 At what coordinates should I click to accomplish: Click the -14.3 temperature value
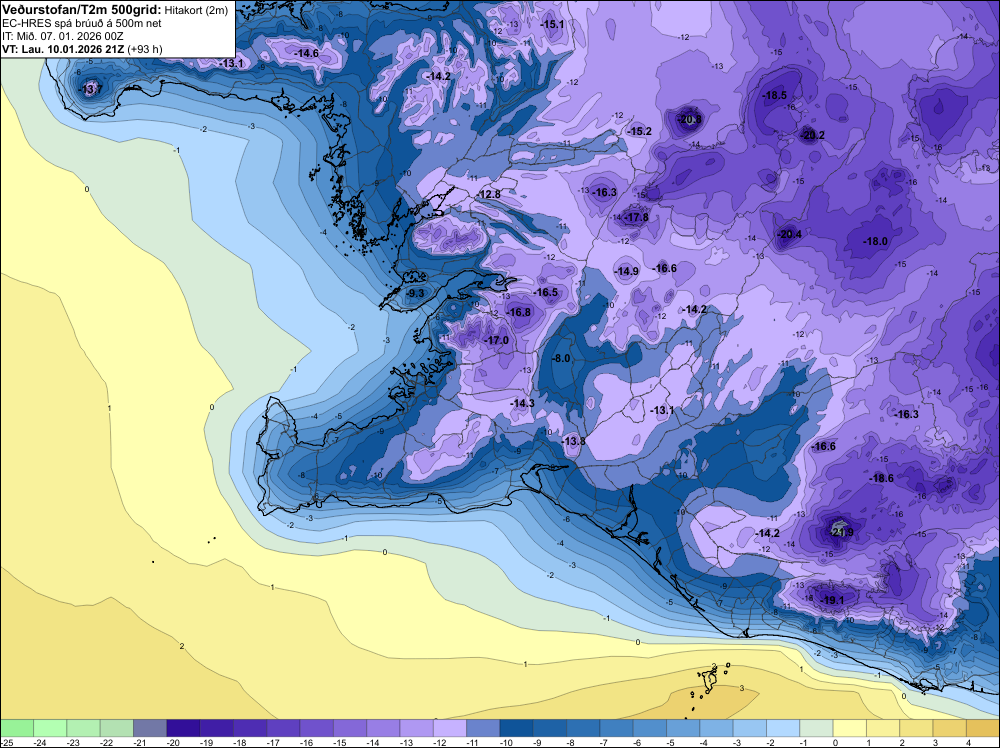pos(522,403)
